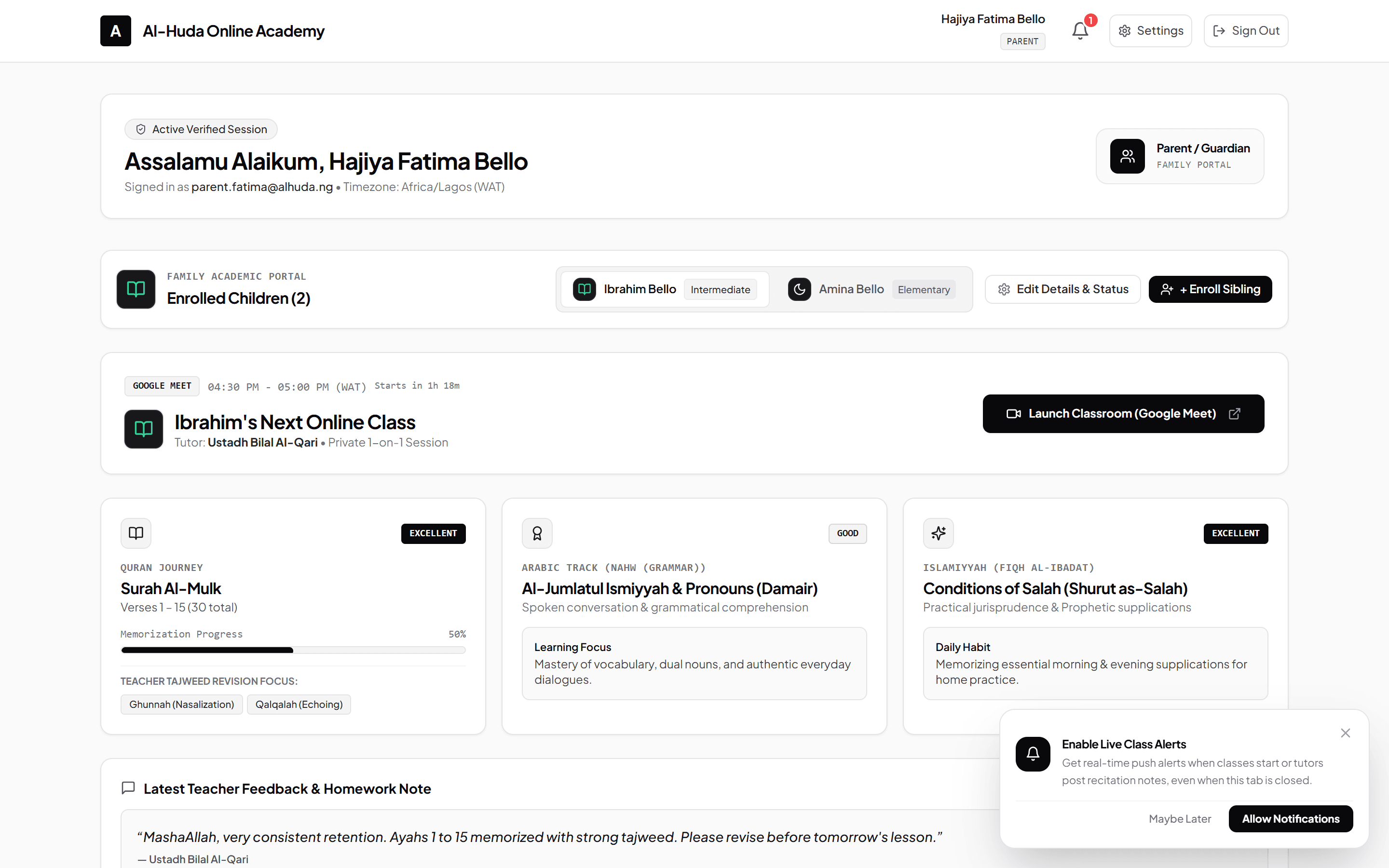Click the 50% memorization value
Screen dimensions: 1389x868
point(457,634)
